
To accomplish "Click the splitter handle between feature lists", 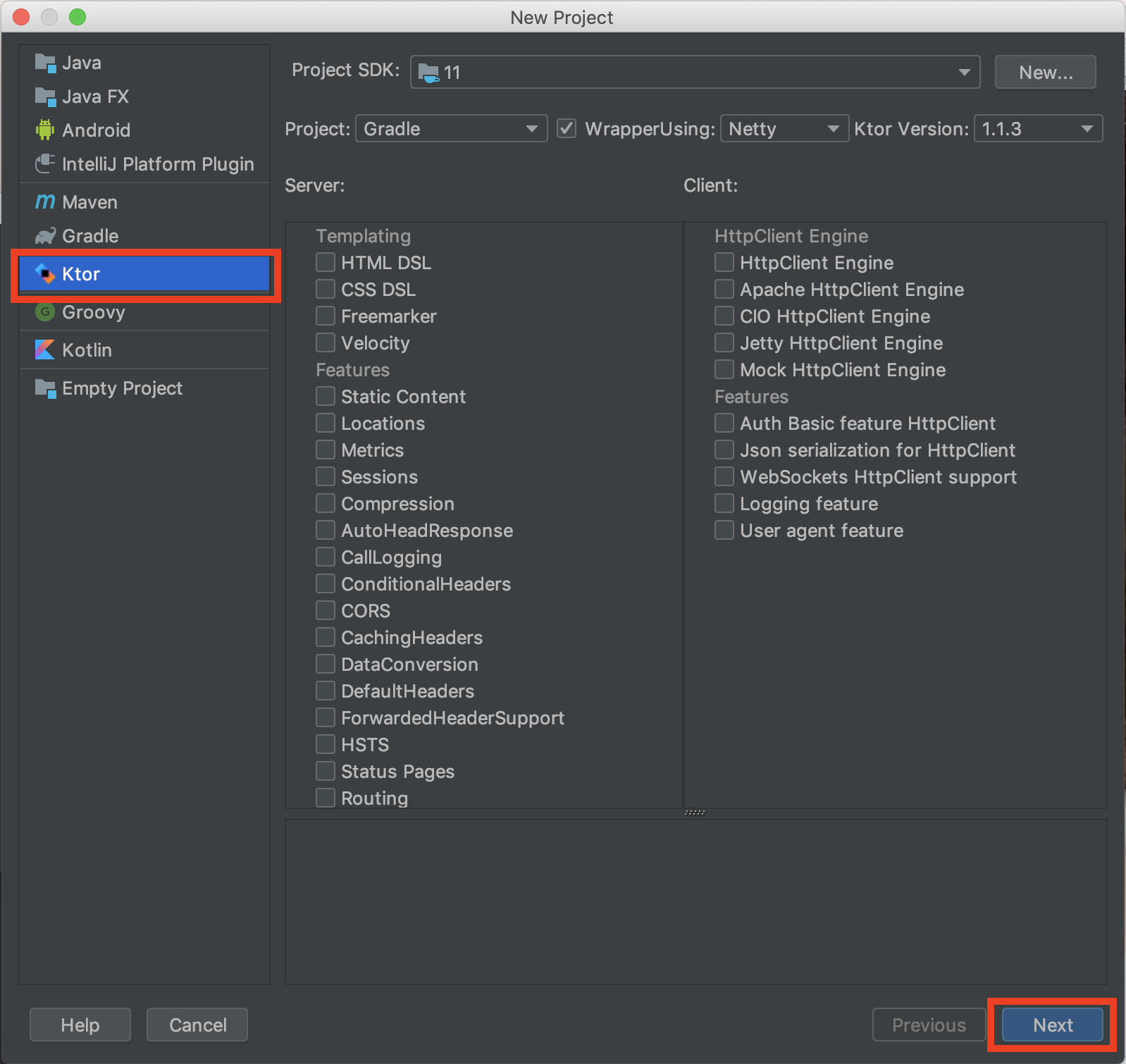I will tap(695, 812).
